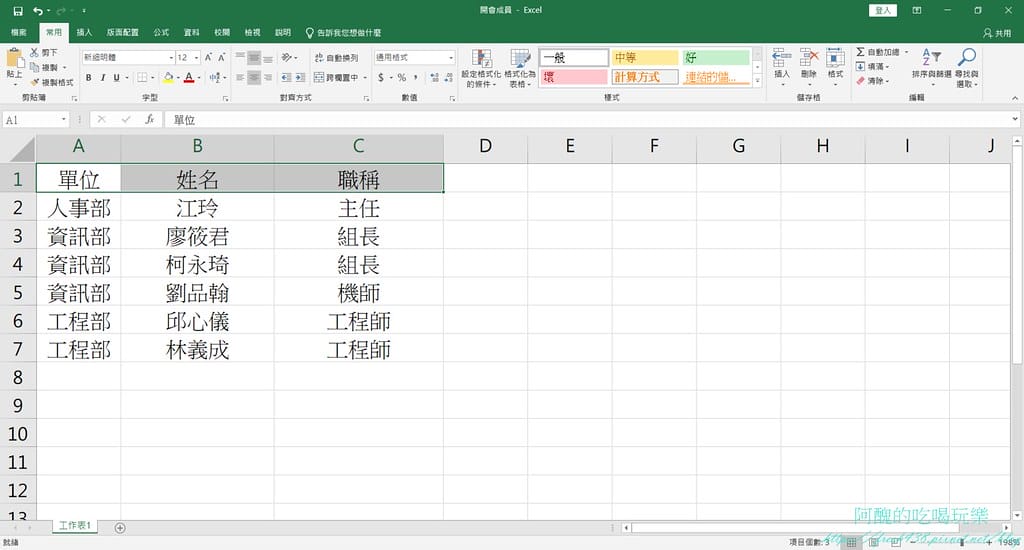1024x550 pixels.
Task: Apply red font color A
Action: point(189,78)
